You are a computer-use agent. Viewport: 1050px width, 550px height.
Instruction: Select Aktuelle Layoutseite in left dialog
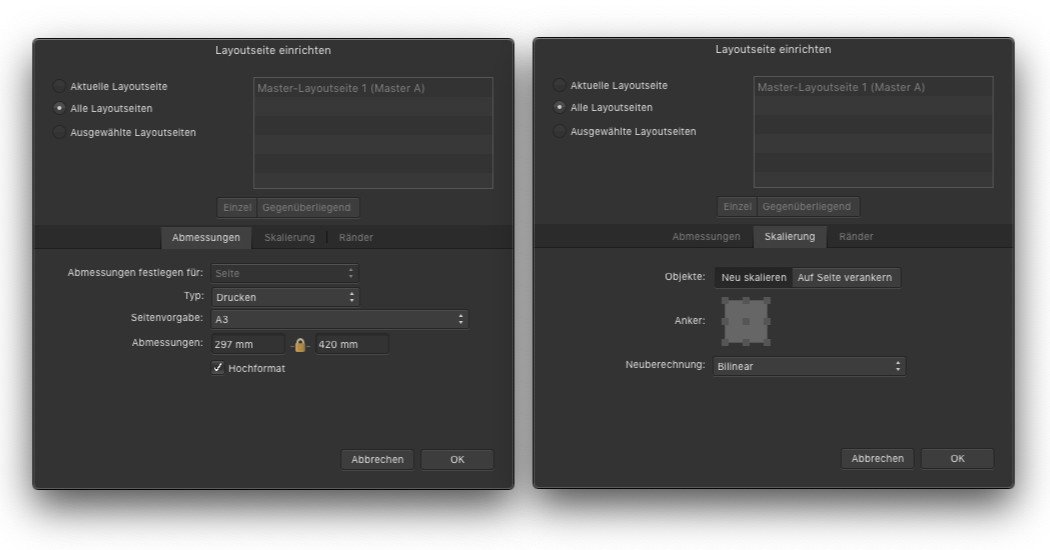click(59, 86)
